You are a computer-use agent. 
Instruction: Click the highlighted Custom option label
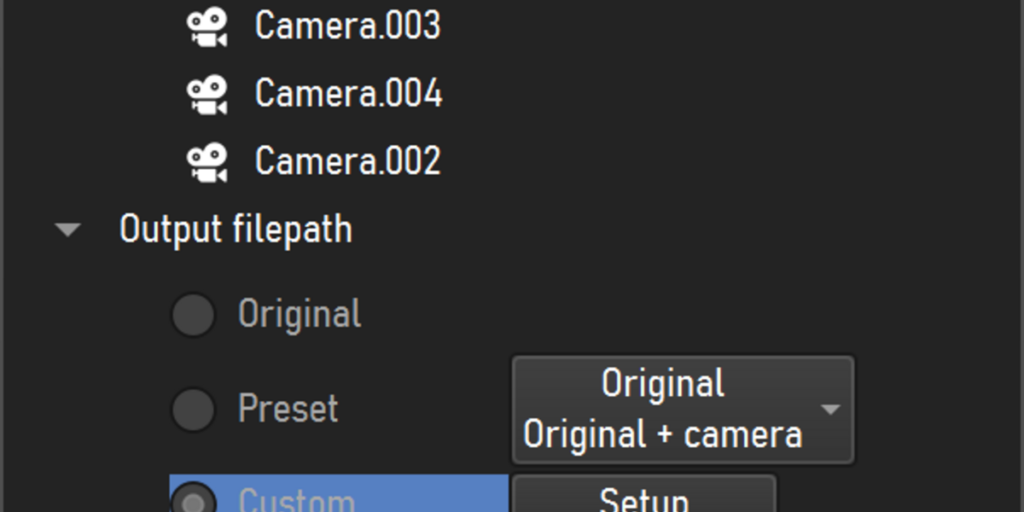[296, 502]
